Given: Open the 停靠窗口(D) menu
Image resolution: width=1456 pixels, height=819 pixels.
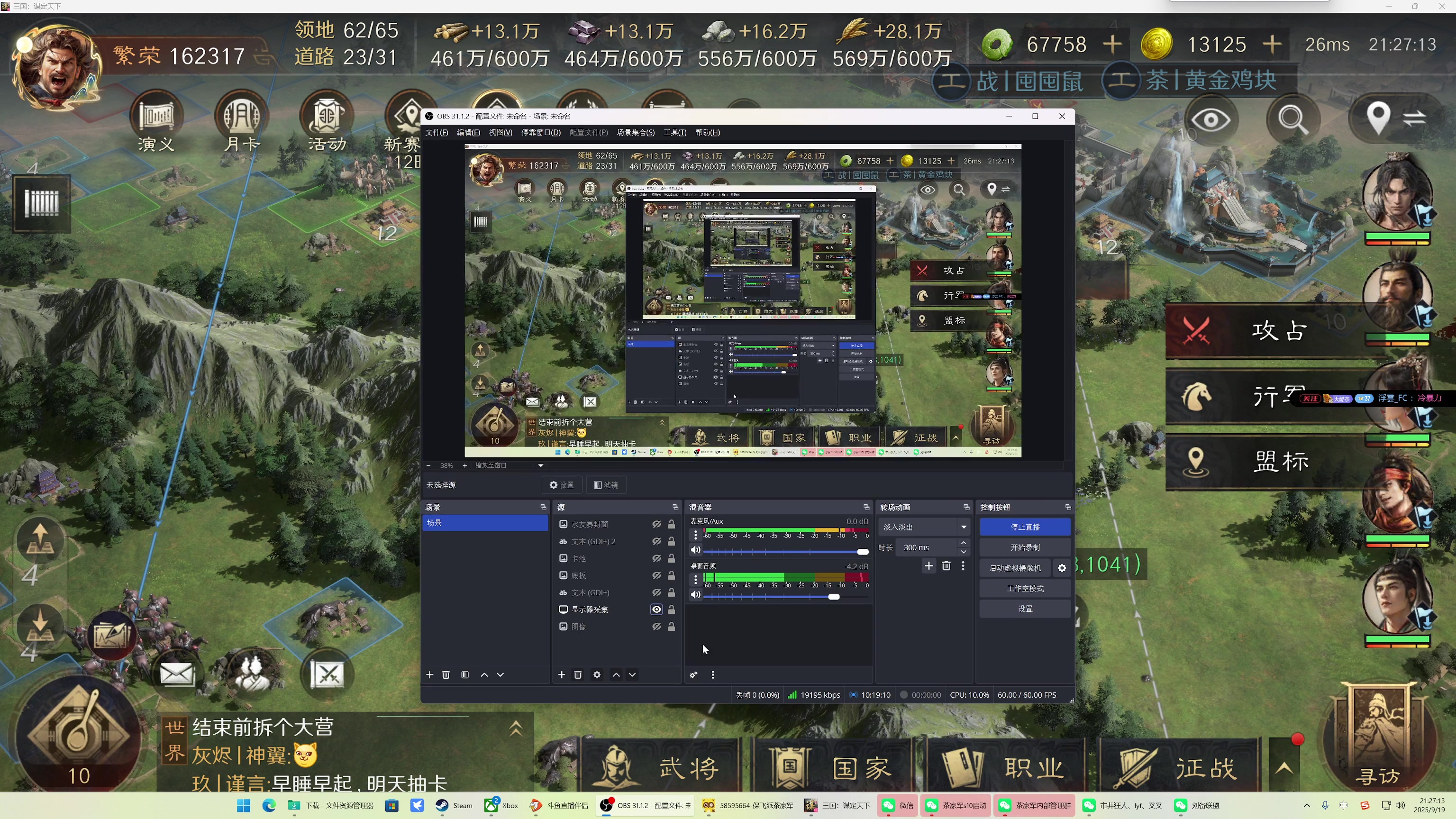Looking at the screenshot, I should 540,132.
